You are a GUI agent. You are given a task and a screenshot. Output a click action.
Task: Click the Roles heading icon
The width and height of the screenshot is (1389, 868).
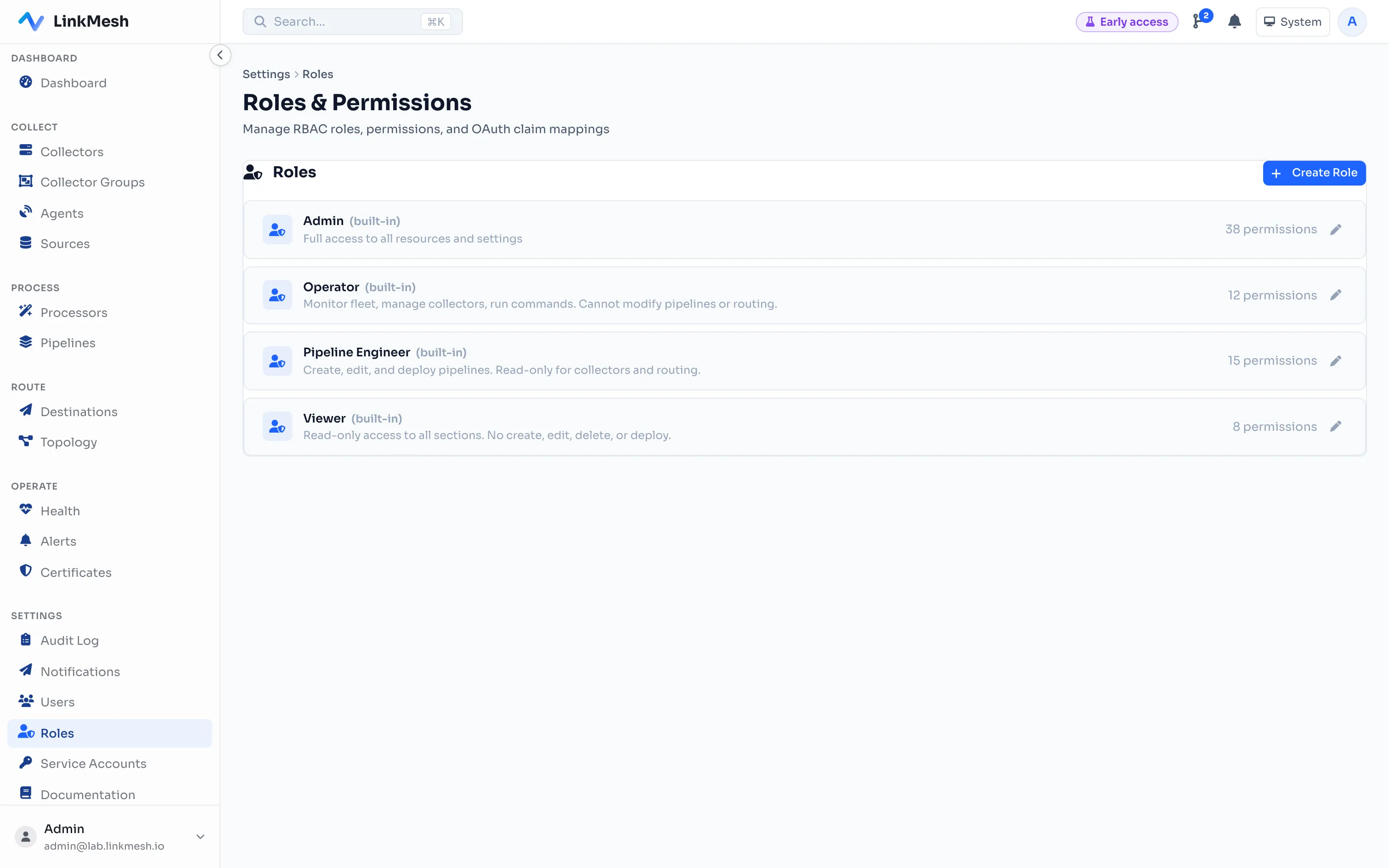253,172
